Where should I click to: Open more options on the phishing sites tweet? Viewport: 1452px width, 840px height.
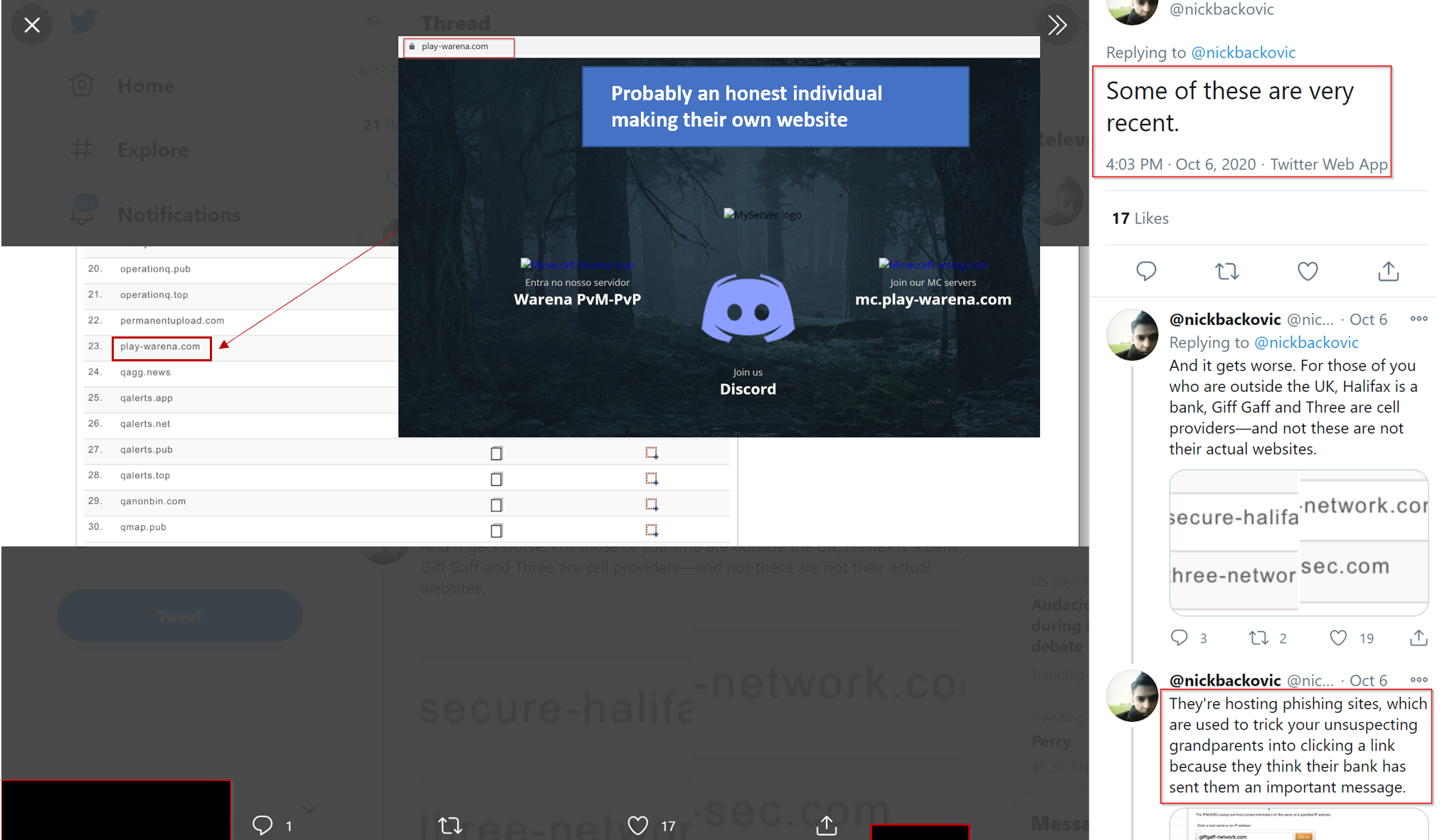1419,680
